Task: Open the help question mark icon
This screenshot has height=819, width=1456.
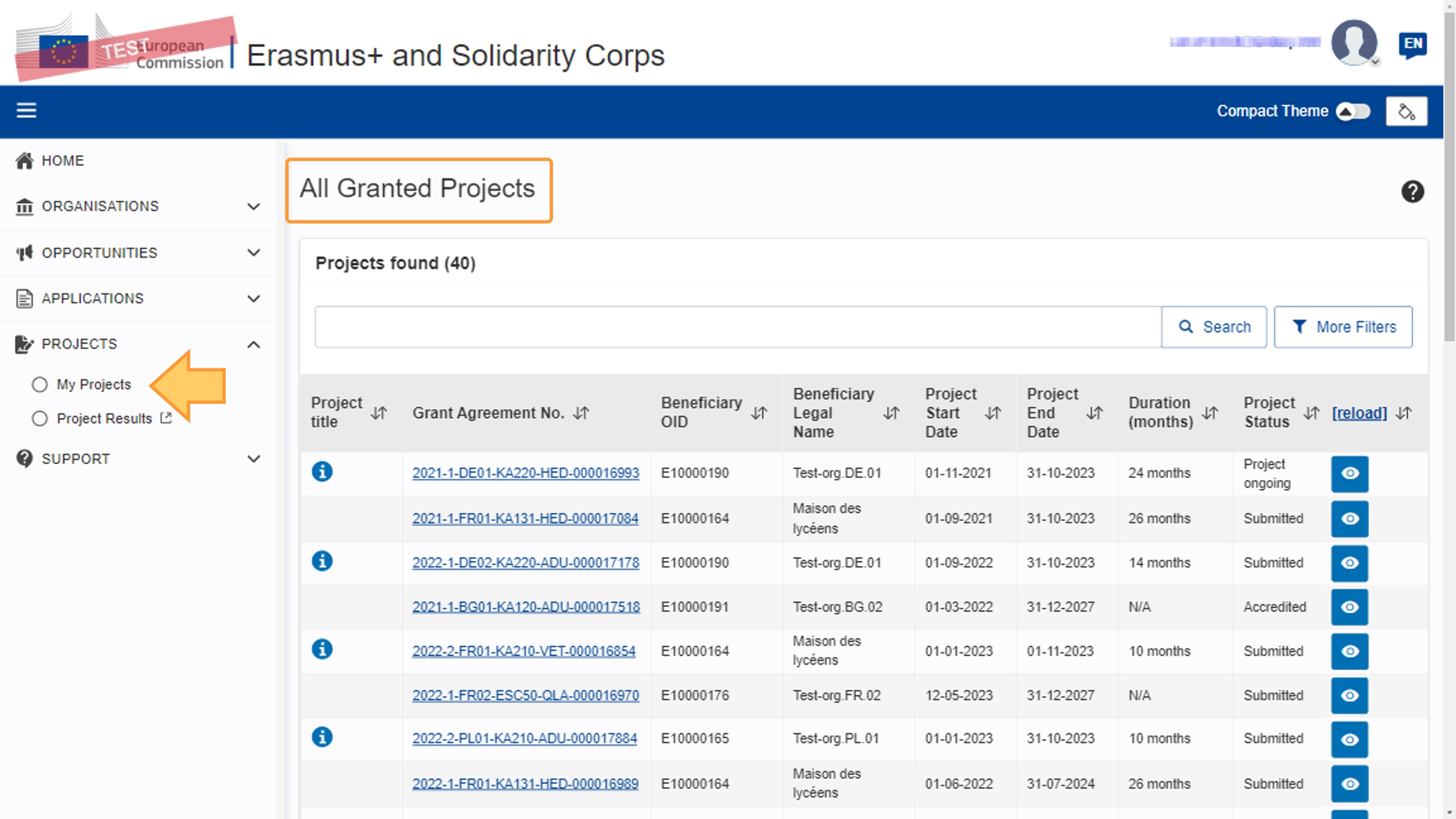Action: coord(1412,192)
